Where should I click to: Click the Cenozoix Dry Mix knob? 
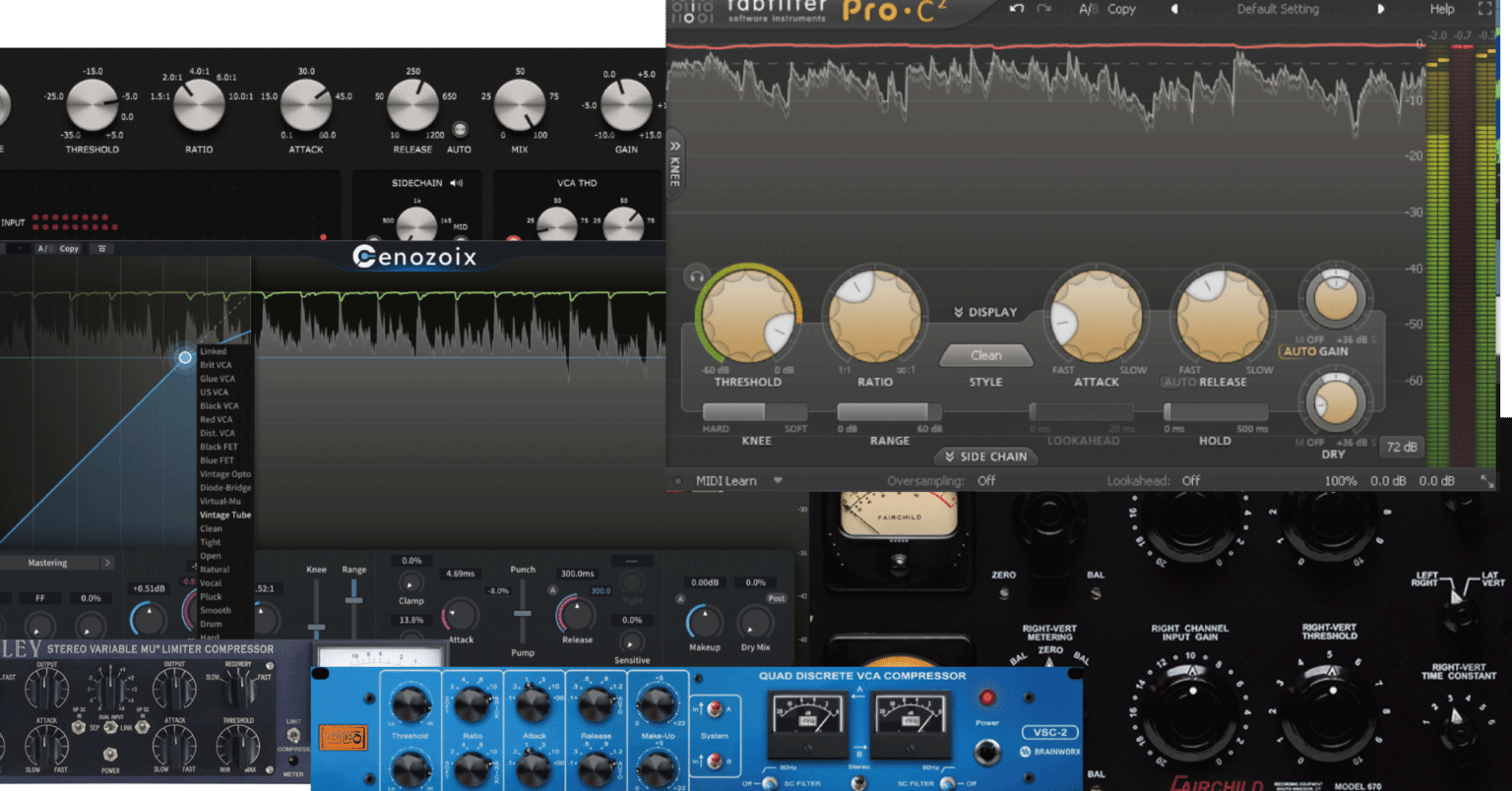(x=755, y=622)
